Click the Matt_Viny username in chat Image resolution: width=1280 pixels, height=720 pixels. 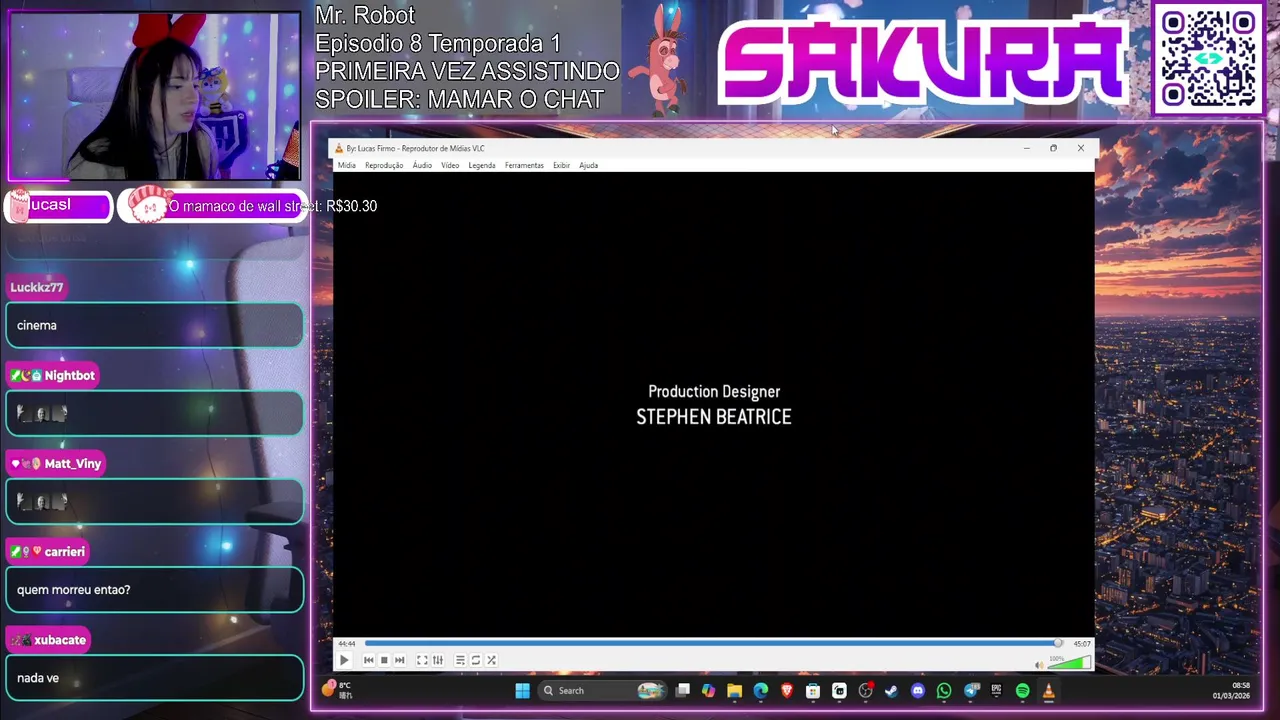(x=72, y=463)
